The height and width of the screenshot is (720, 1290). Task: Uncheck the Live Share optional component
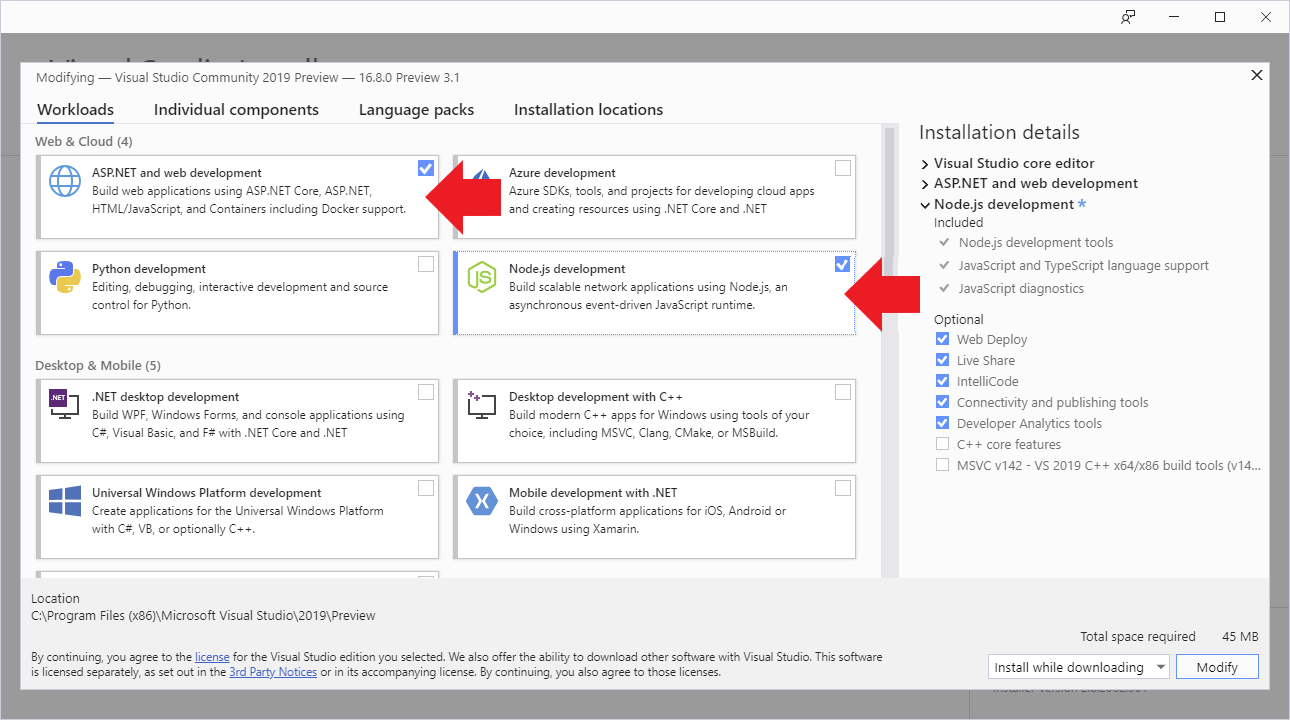[942, 361]
